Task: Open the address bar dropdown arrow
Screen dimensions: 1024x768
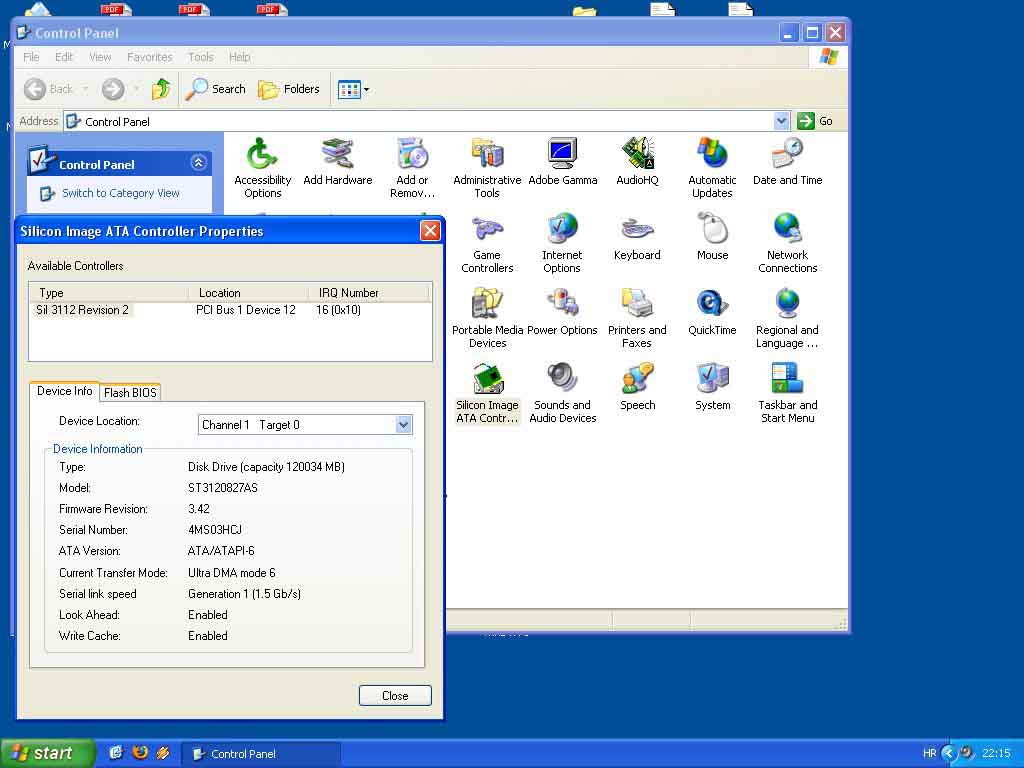Action: click(782, 121)
